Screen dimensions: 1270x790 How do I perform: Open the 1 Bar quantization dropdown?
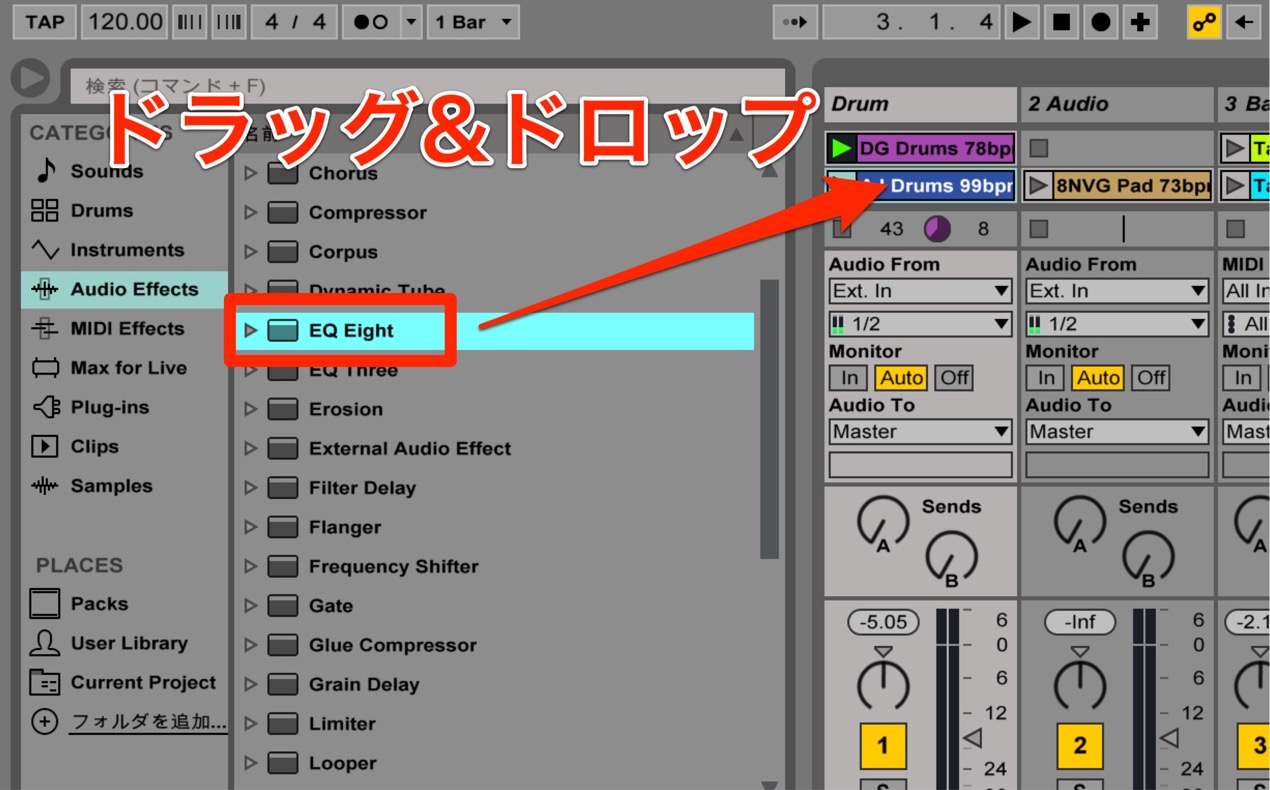coord(473,22)
